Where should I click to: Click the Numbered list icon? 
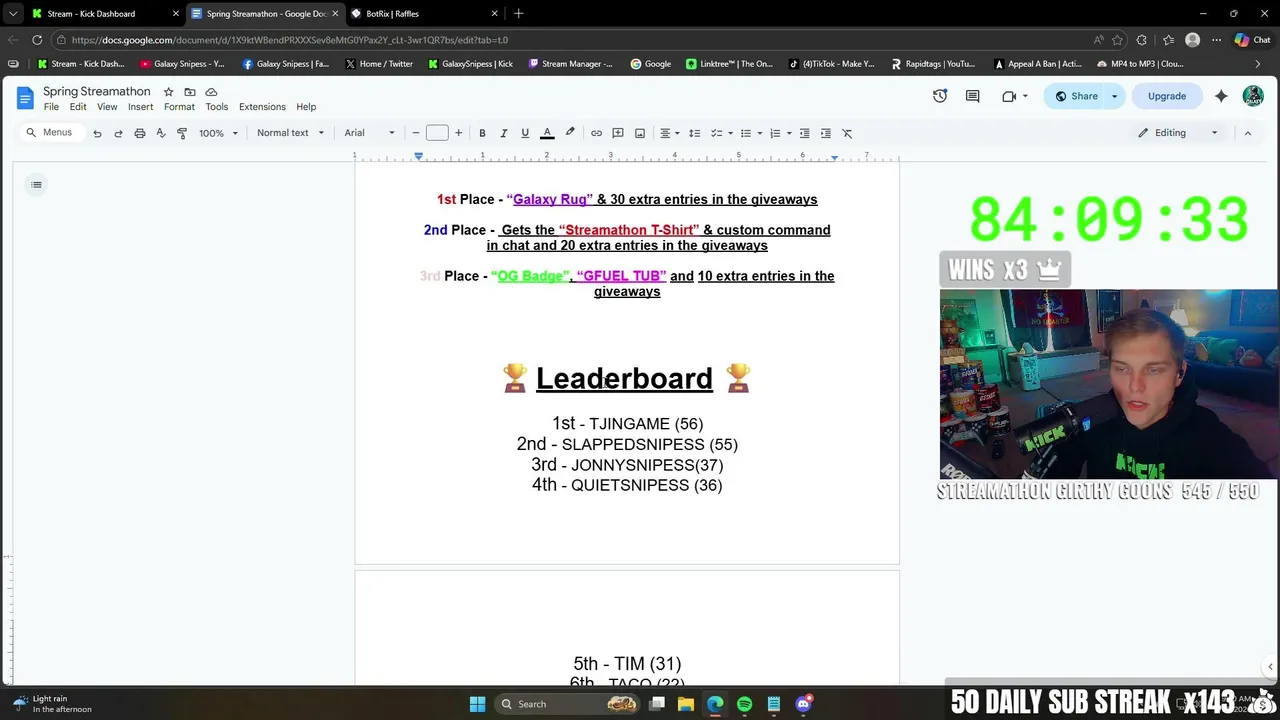(x=775, y=133)
